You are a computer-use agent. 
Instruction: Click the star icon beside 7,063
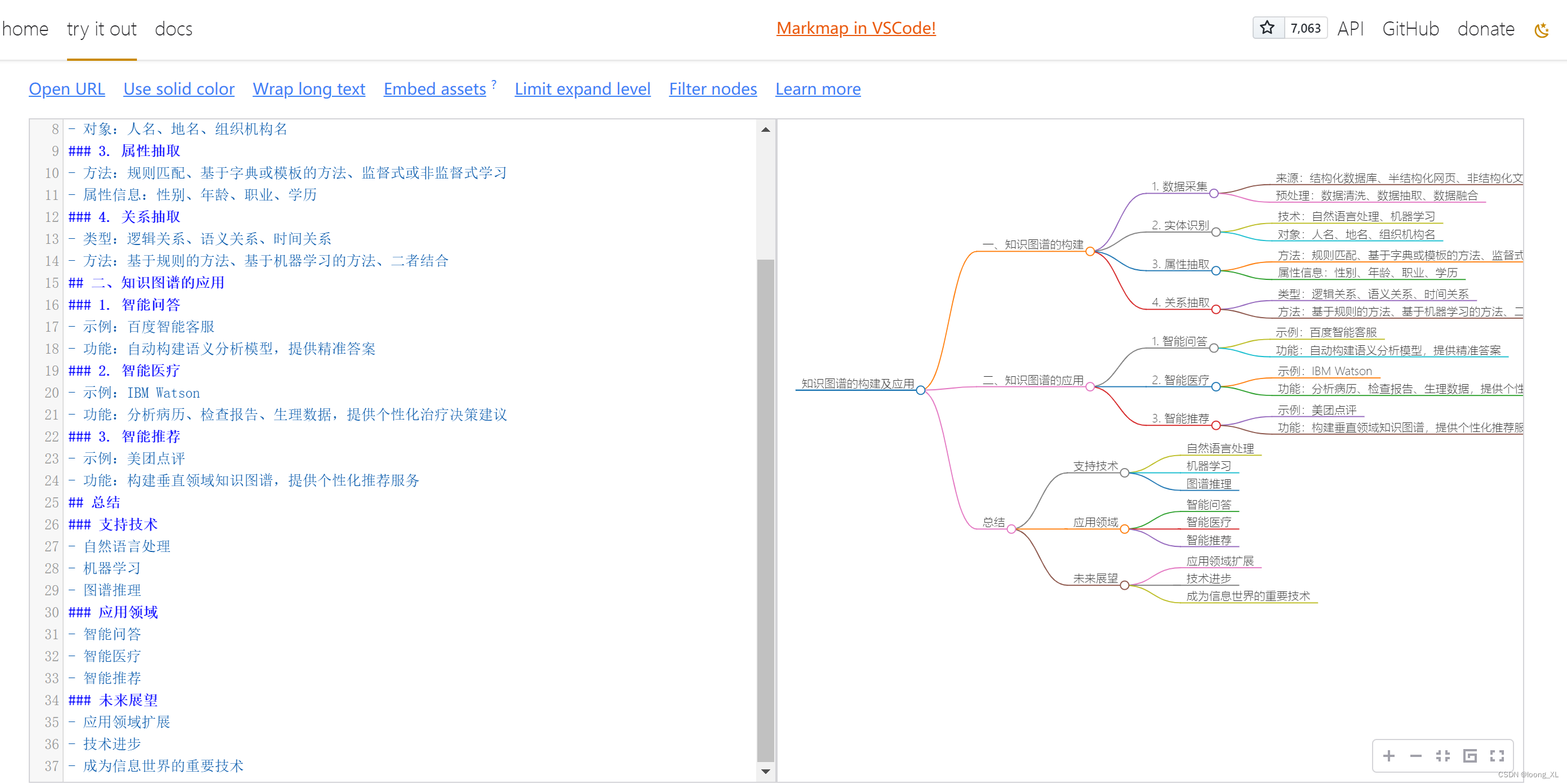[x=1268, y=28]
